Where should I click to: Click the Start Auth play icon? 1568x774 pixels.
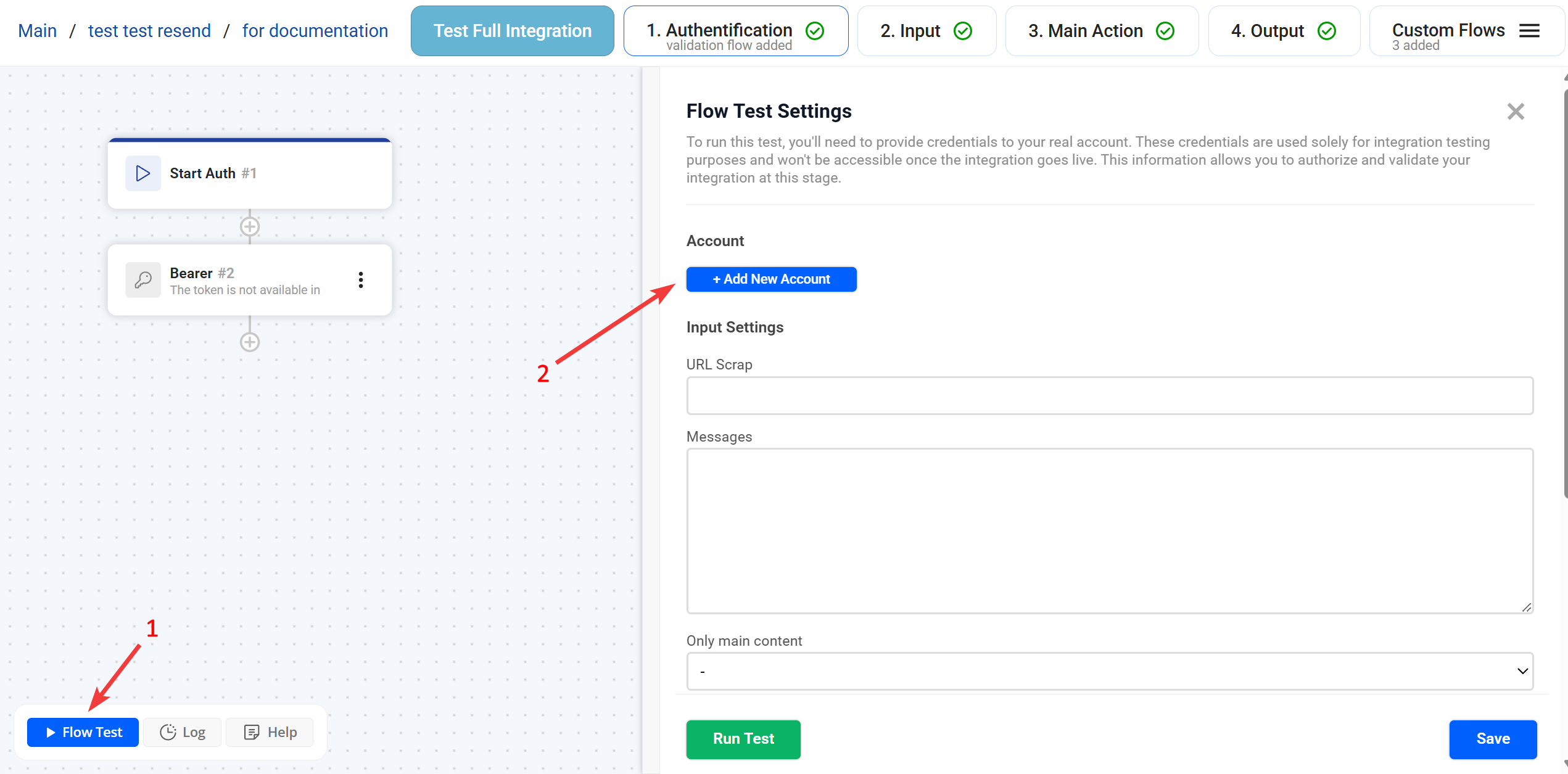[x=142, y=173]
